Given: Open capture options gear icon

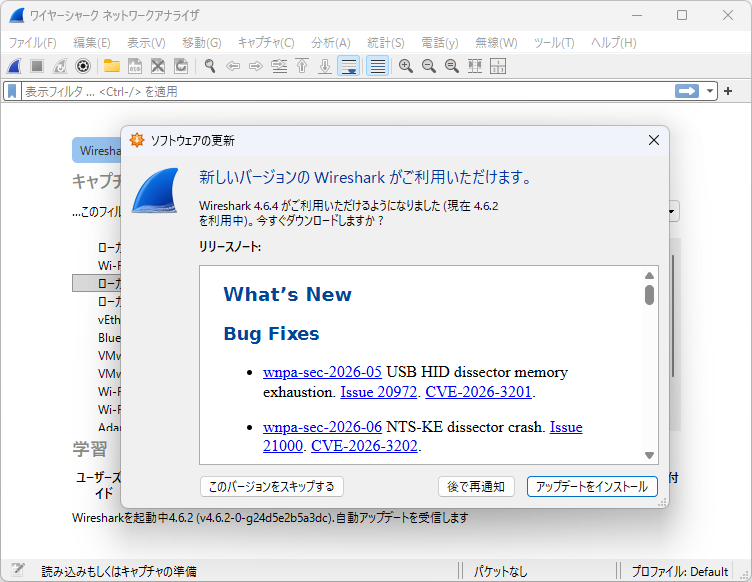Looking at the screenshot, I should [83, 66].
